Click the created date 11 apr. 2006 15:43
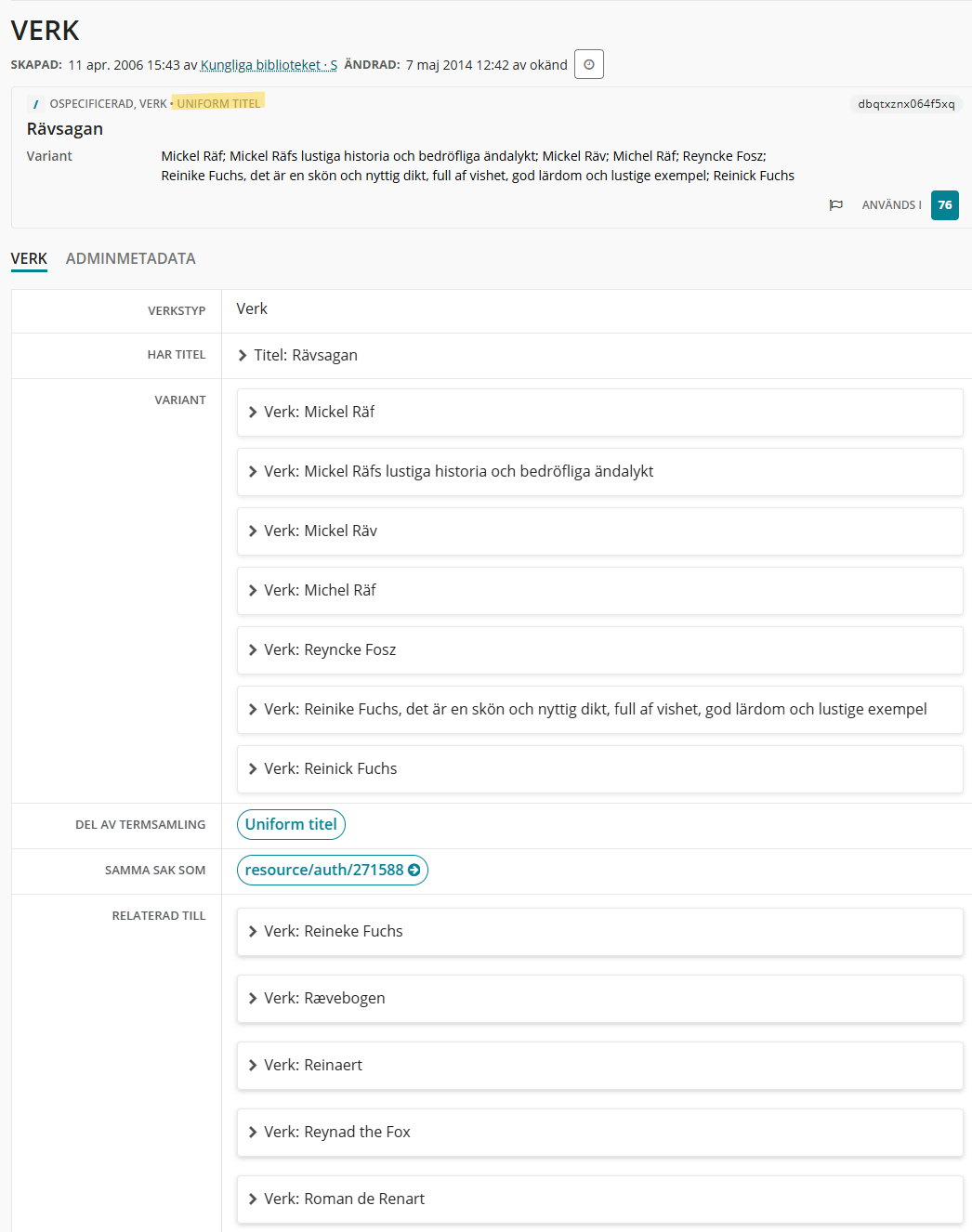 (x=124, y=65)
